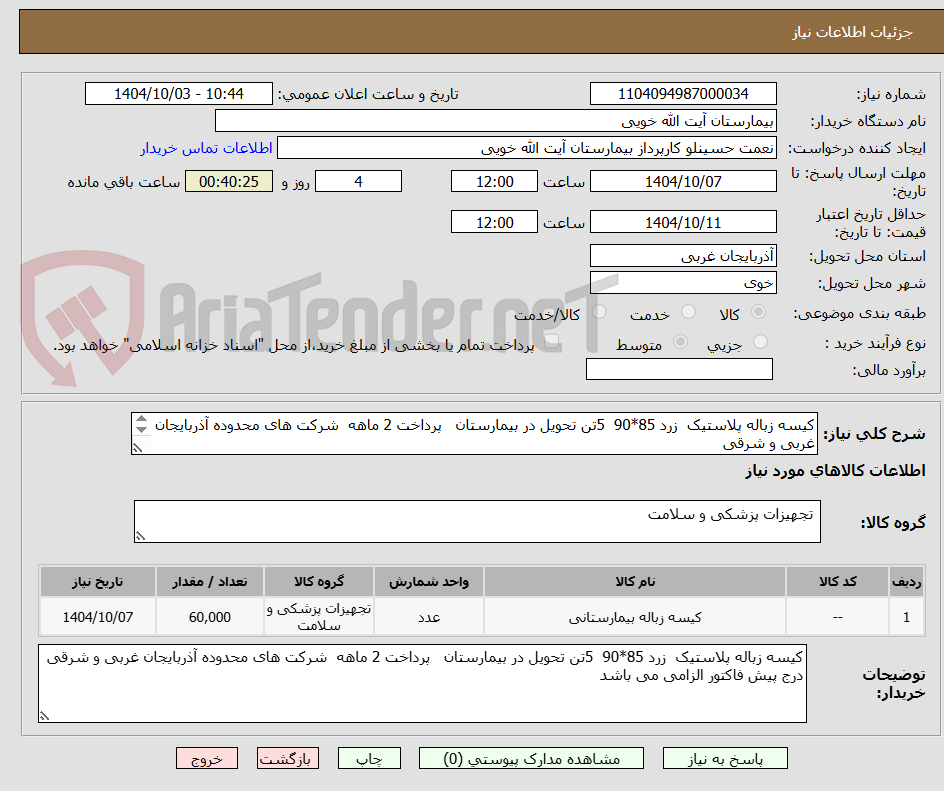The width and height of the screenshot is (944, 791).
Task: Click the remaining days field showing 4
Action: coord(358,181)
